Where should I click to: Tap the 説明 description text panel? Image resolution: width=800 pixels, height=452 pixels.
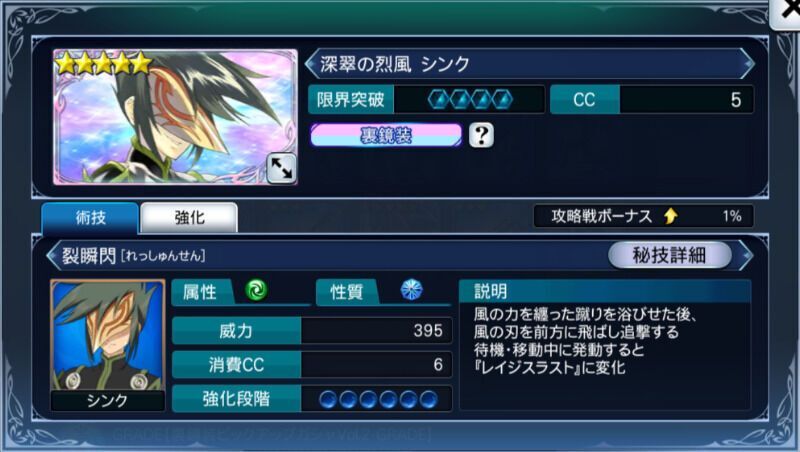[x=605, y=345]
